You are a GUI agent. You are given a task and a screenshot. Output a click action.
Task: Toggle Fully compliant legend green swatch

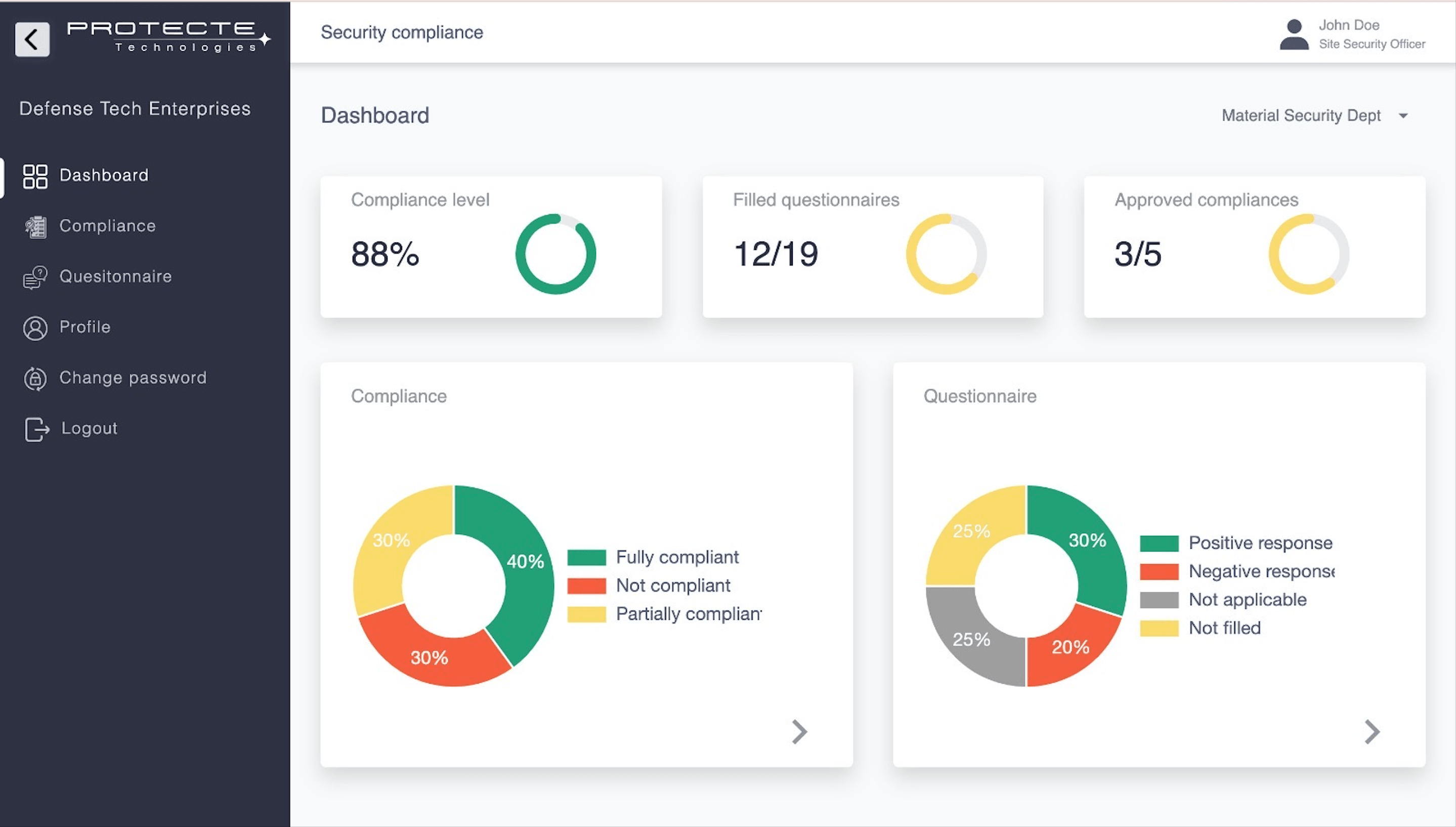click(x=586, y=557)
